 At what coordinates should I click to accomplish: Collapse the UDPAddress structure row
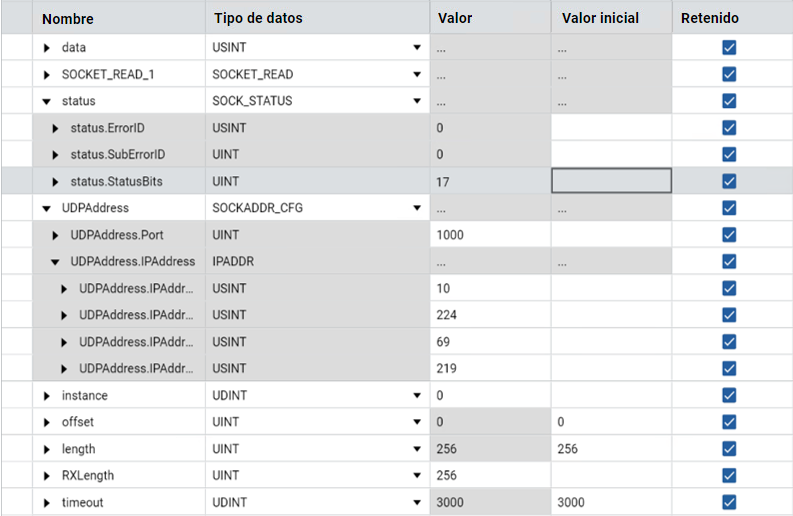(47, 208)
